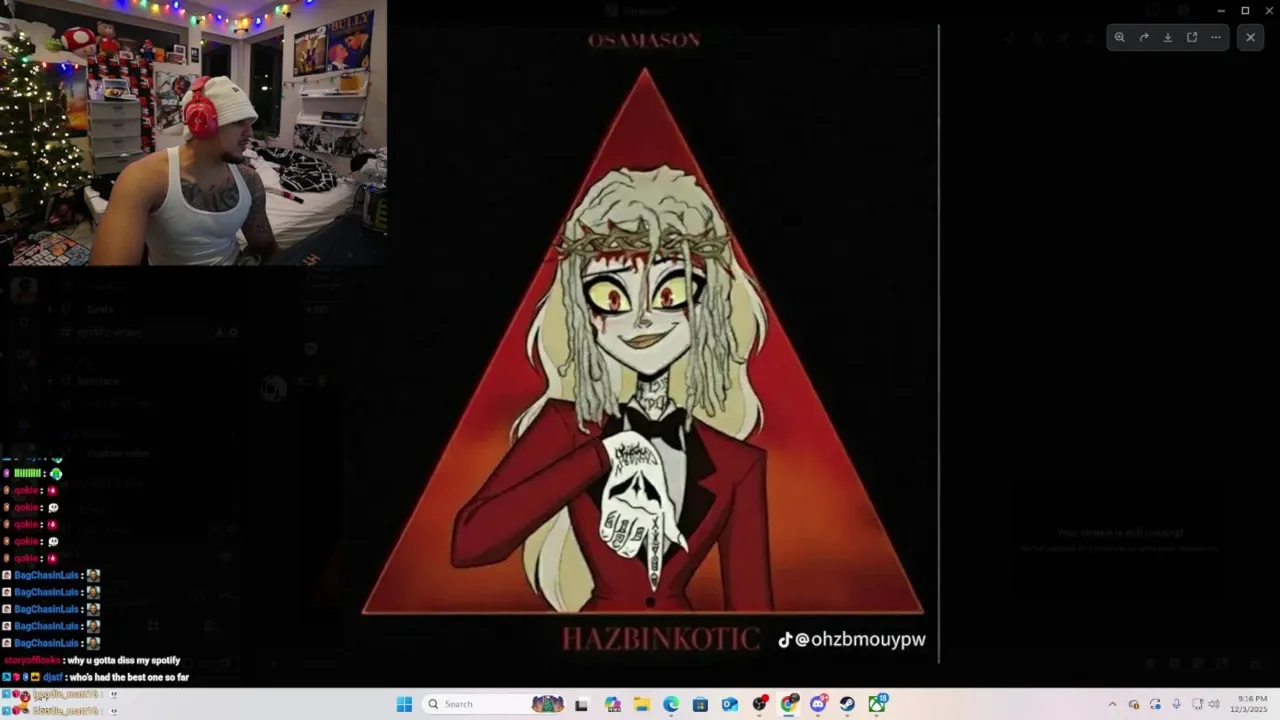Open Microsoft Edge from the taskbar
1280x720 pixels.
coord(671,704)
